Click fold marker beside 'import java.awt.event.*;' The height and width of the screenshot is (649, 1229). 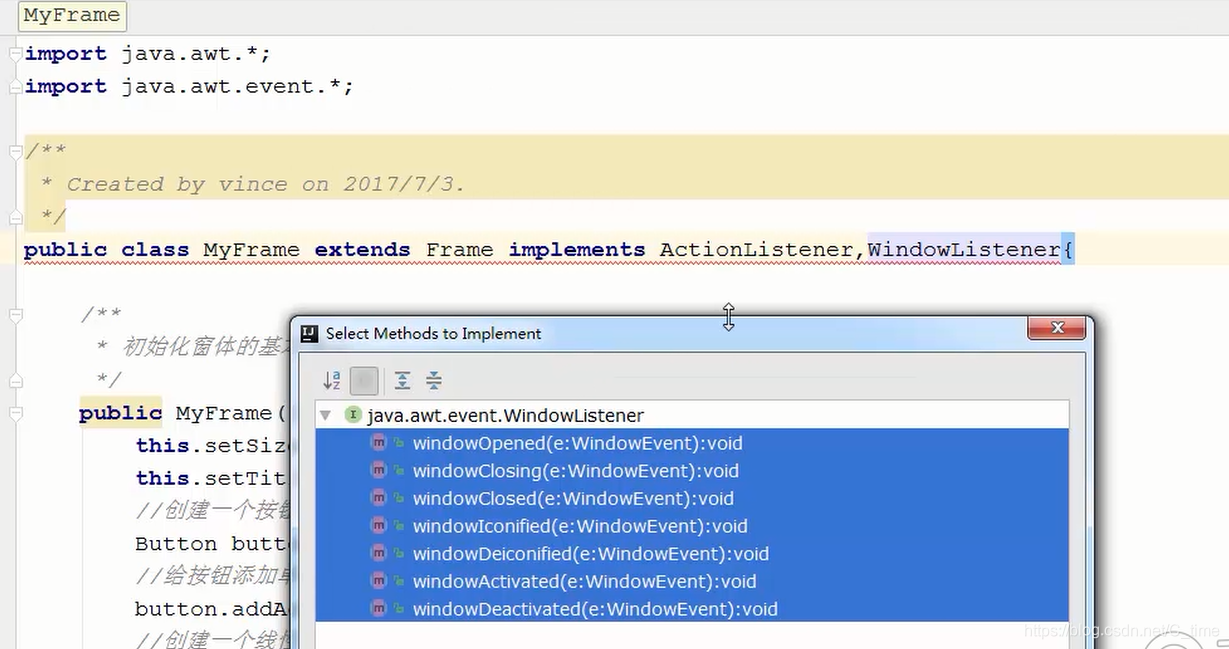click(x=15, y=86)
